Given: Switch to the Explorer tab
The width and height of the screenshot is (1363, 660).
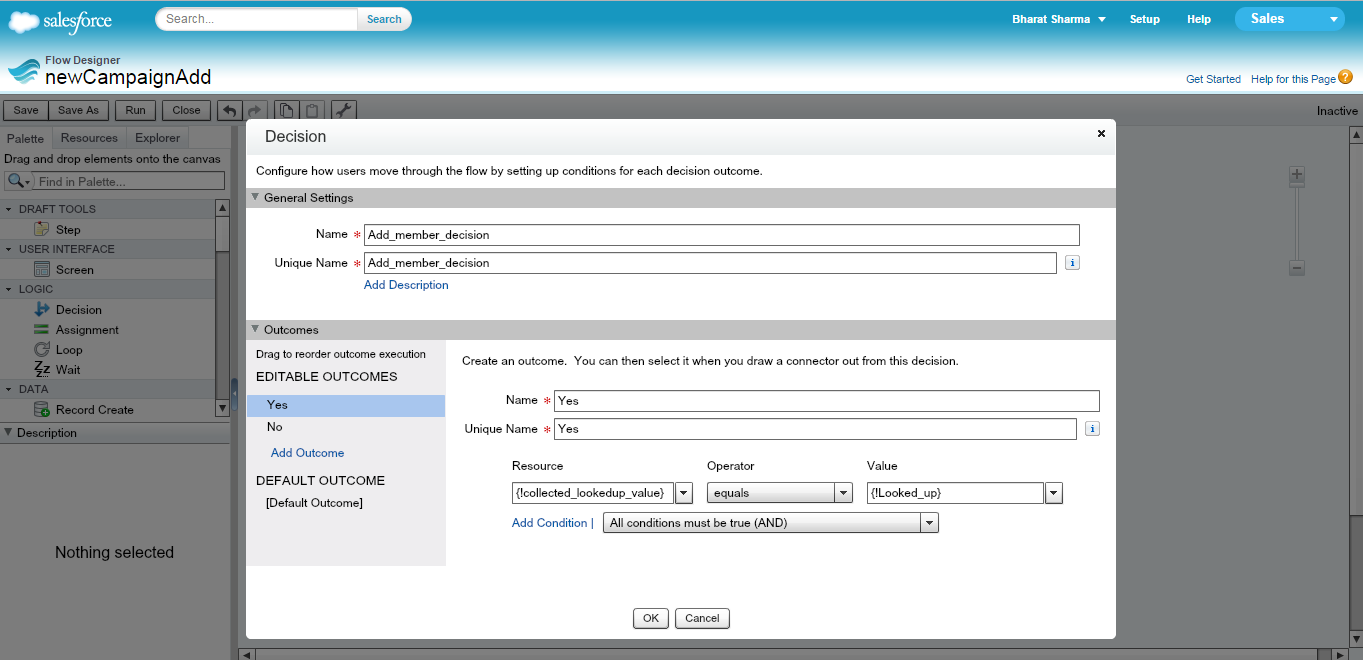Looking at the screenshot, I should (x=158, y=138).
